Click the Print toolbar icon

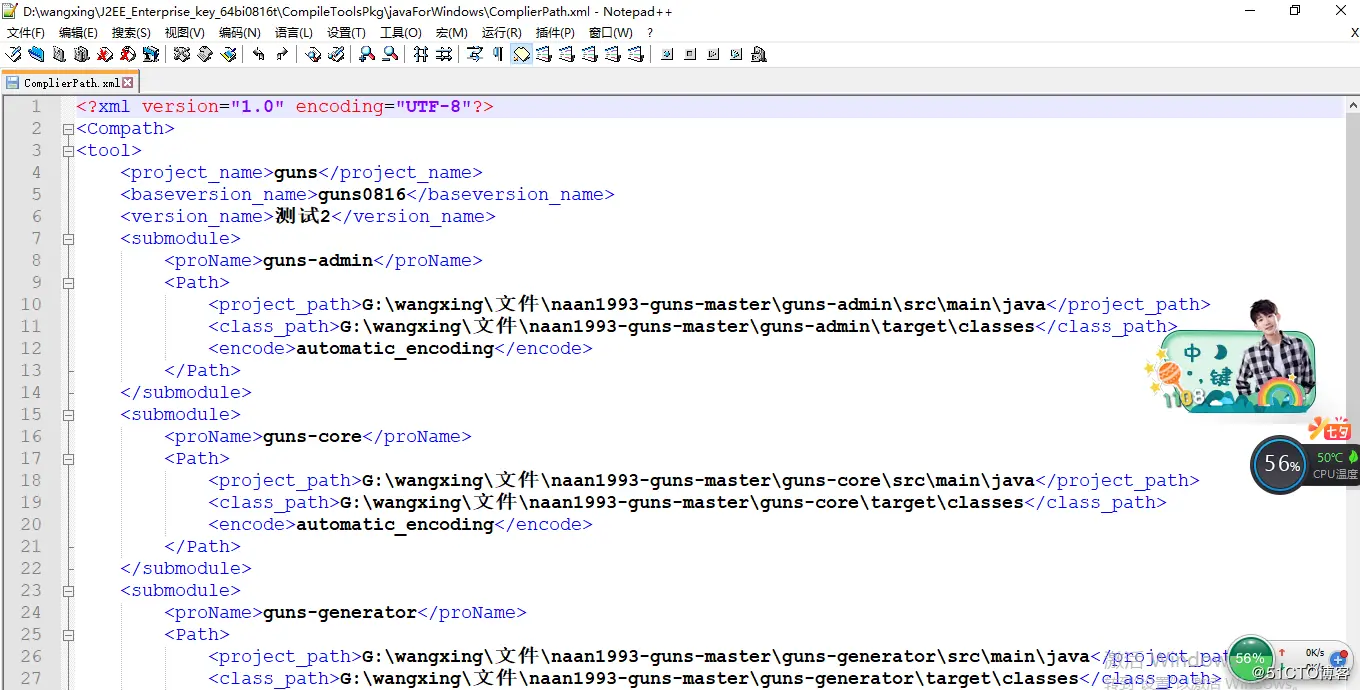151,54
